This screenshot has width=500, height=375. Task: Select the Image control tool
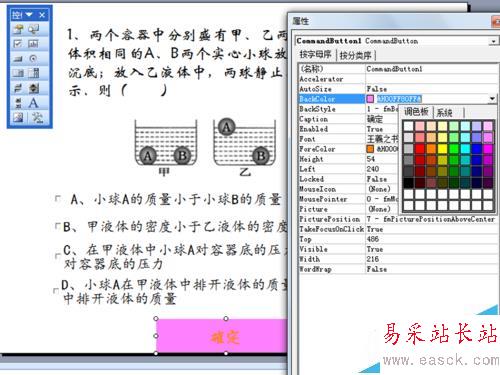point(18,117)
